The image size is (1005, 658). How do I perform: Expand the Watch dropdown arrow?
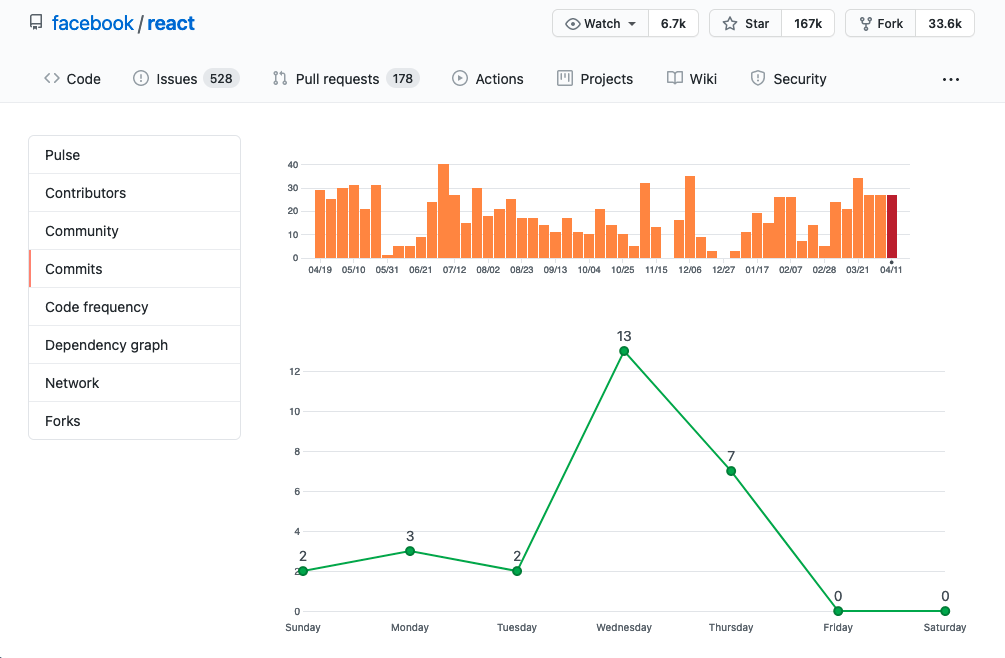632,24
